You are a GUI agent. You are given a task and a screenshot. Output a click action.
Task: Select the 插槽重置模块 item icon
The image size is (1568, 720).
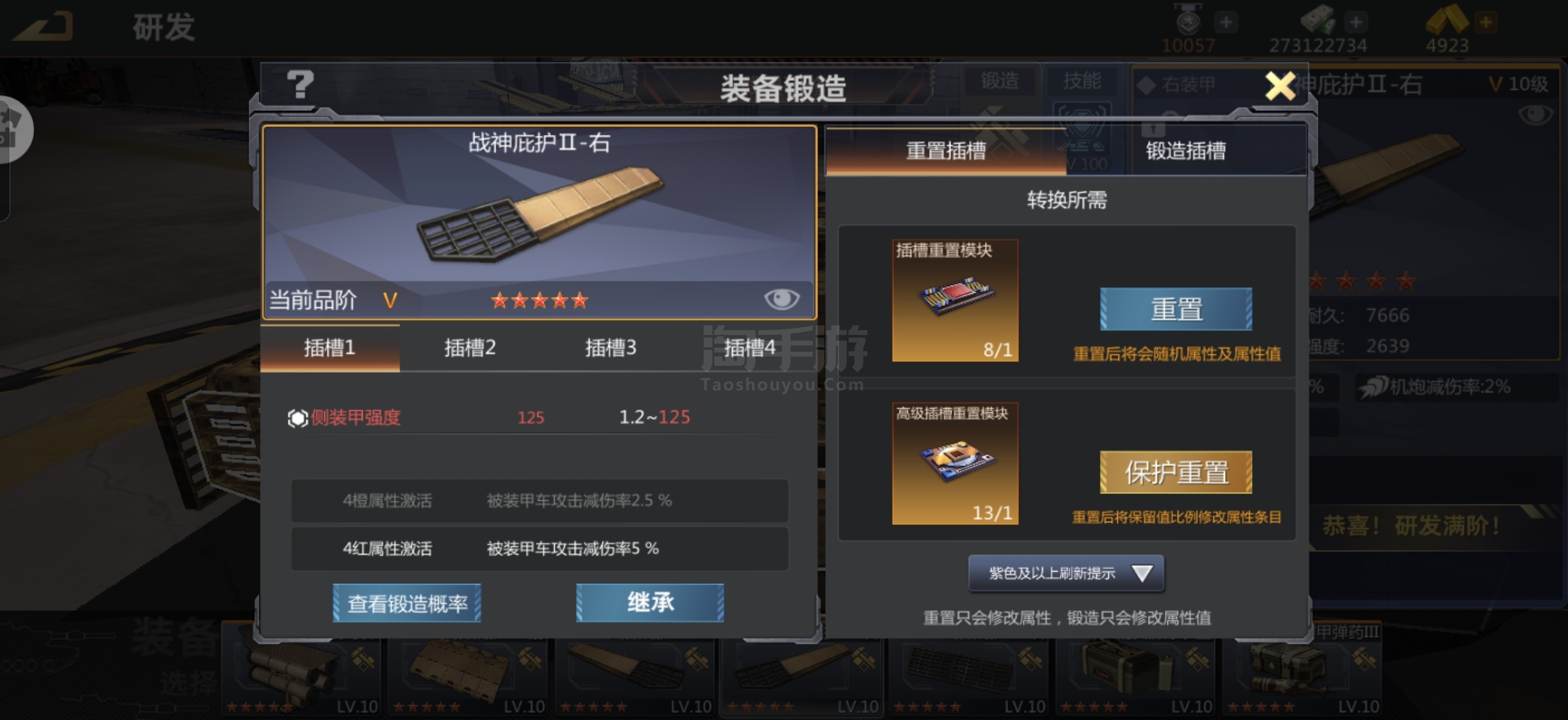955,300
